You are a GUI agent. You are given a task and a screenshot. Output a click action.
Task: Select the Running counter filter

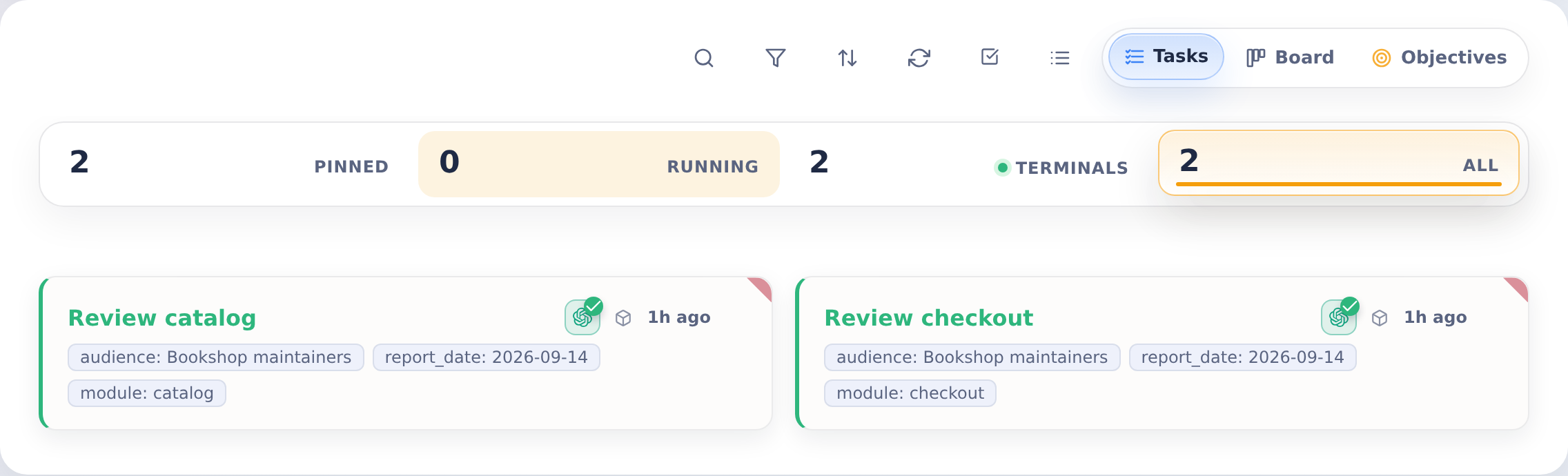pos(599,164)
